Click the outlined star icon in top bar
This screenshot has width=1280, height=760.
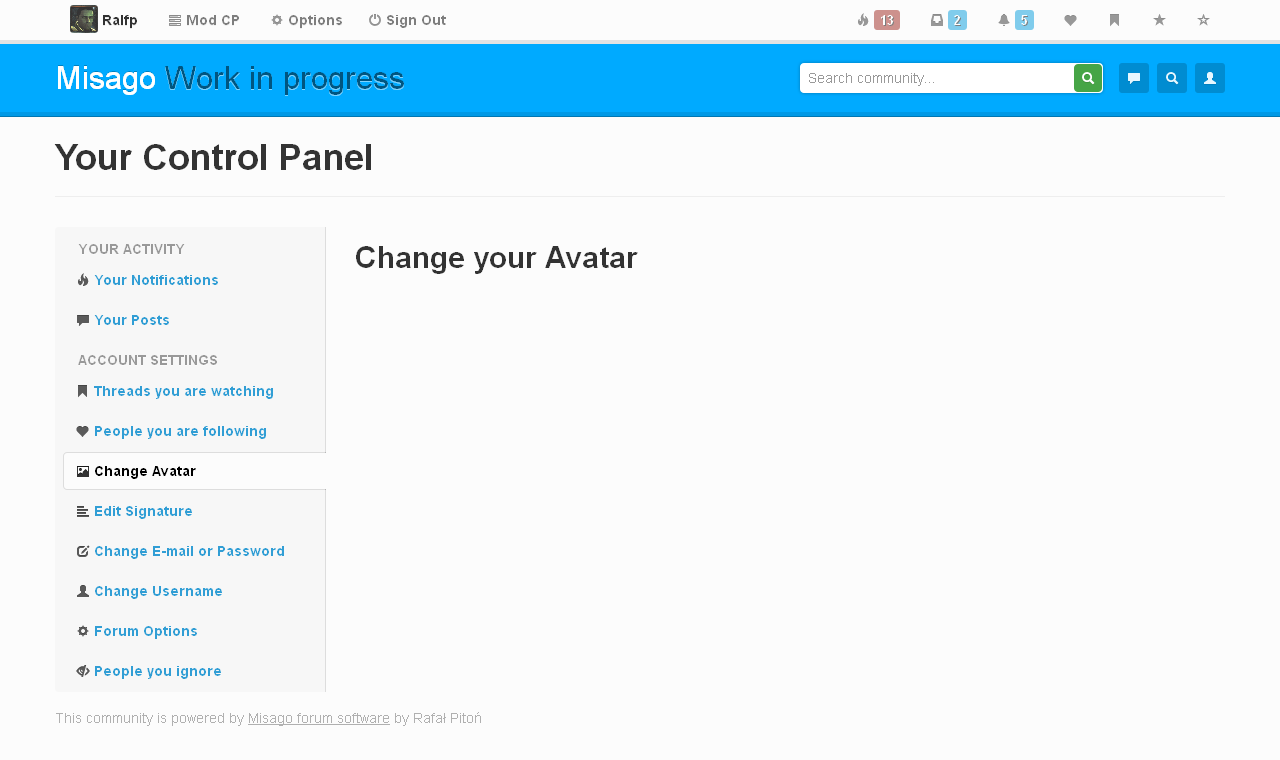pos(1203,20)
